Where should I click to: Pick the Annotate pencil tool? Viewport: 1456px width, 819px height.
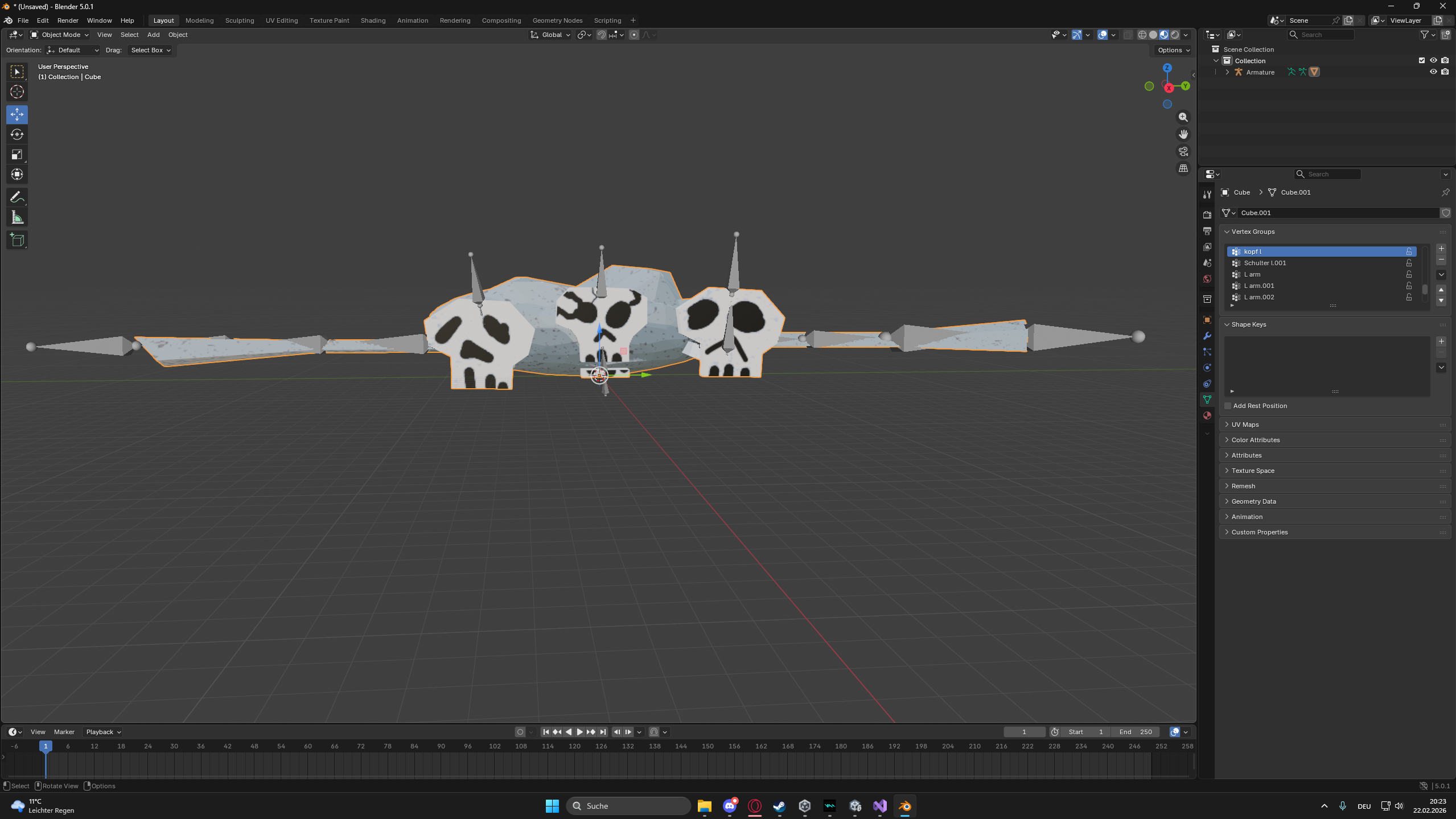tap(17, 197)
